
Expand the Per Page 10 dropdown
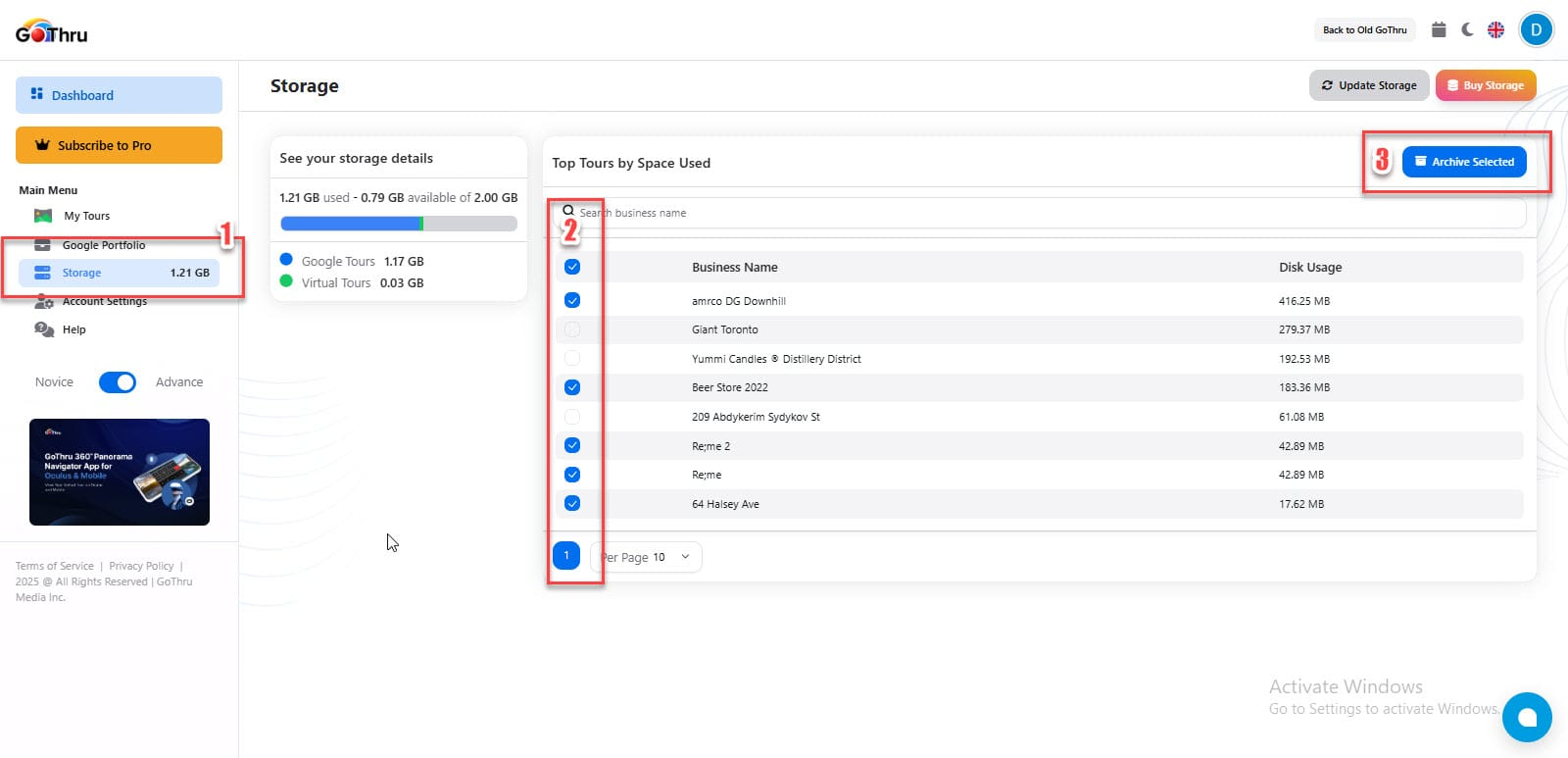tap(646, 557)
